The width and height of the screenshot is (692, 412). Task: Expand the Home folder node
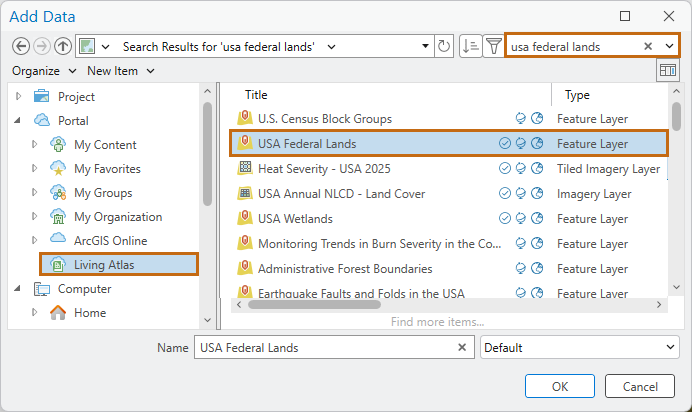point(34,312)
